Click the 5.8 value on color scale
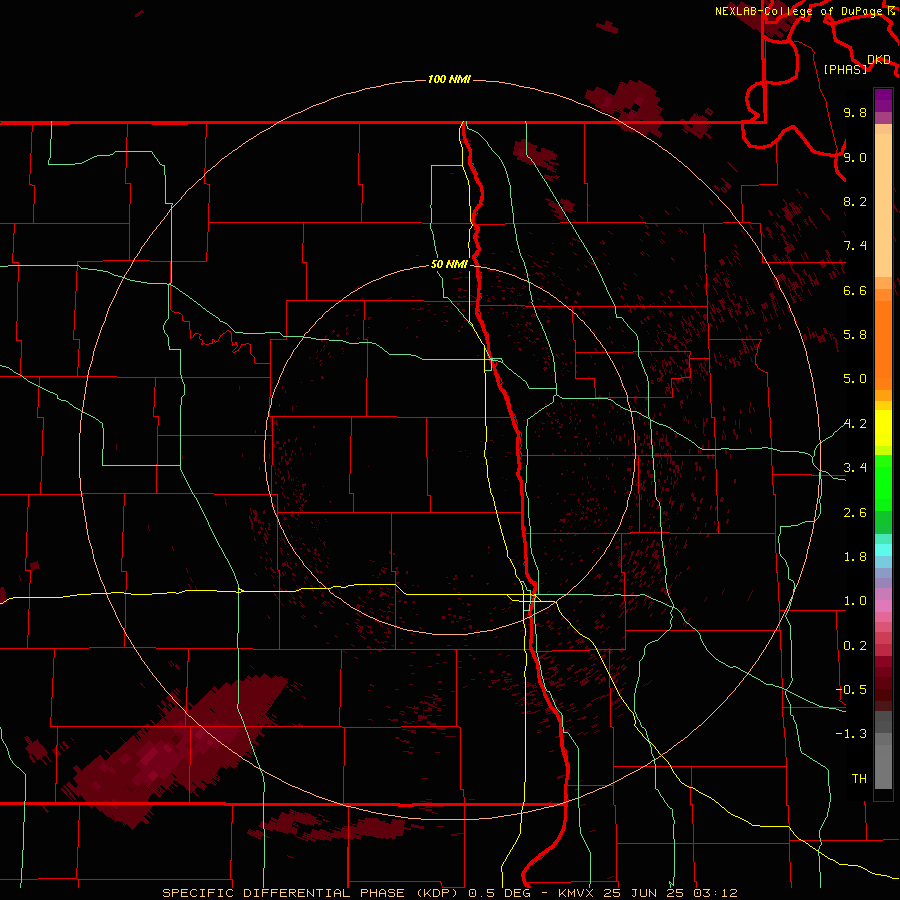This screenshot has width=900, height=900. coord(855,335)
